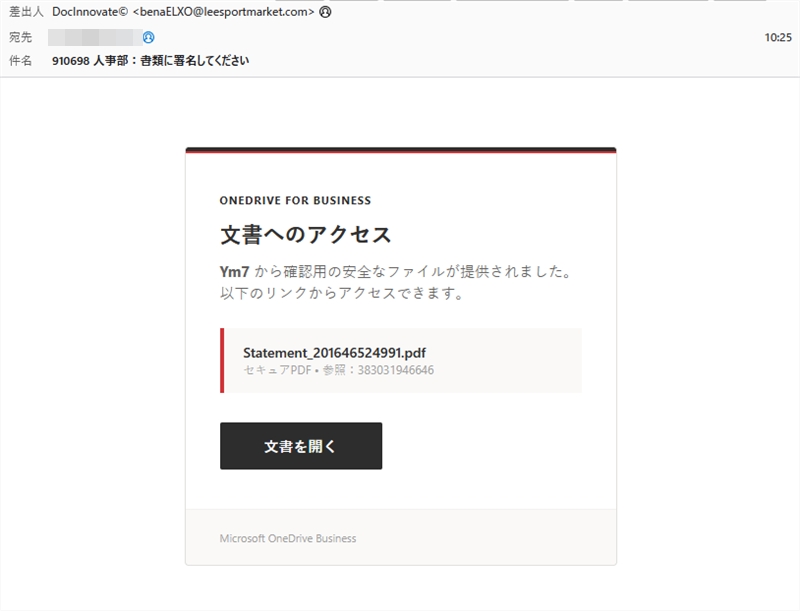Click the sender contact icon next to email address
Screen dimensions: 800x611
tap(325, 12)
